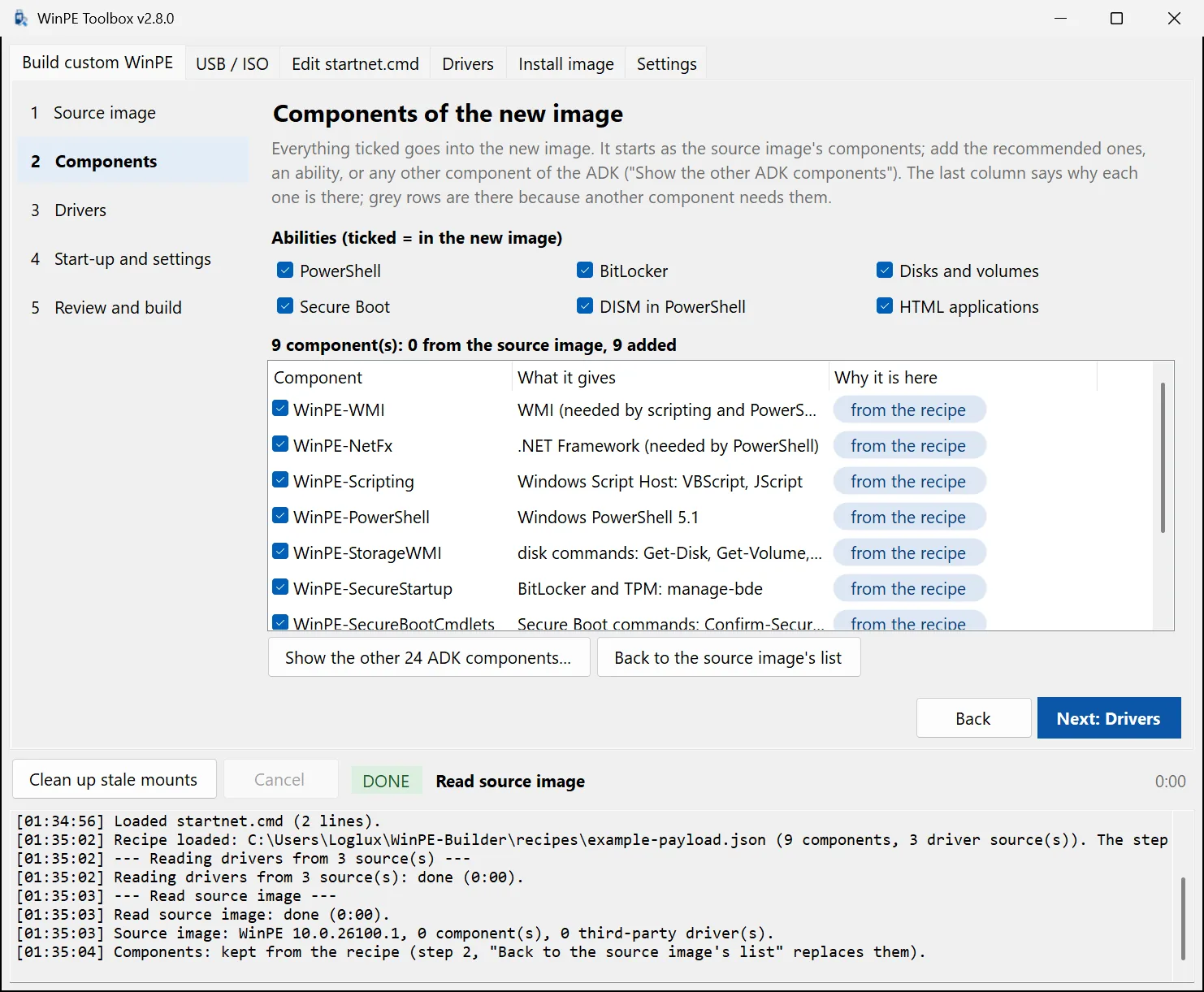Open wizard step 4 Start-up and settings
The width and height of the screenshot is (1204, 992).
click(133, 259)
